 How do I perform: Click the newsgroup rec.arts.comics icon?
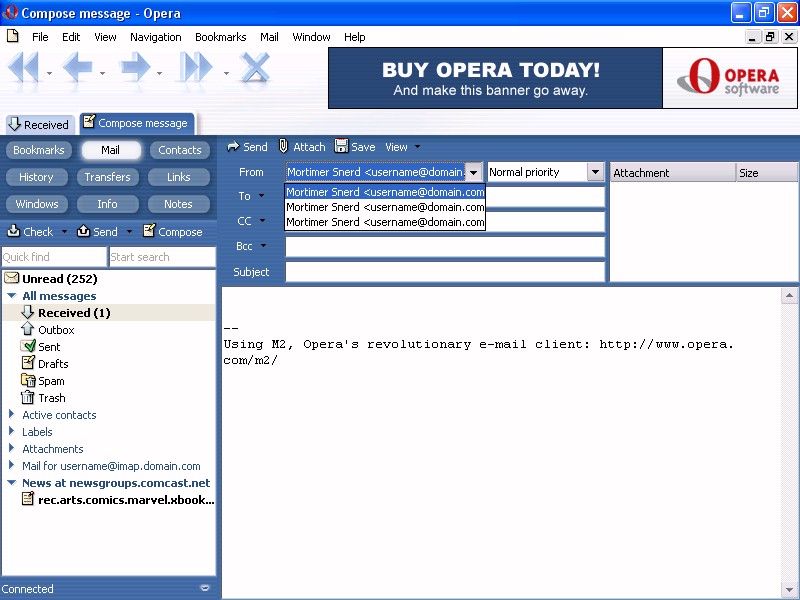(28, 498)
